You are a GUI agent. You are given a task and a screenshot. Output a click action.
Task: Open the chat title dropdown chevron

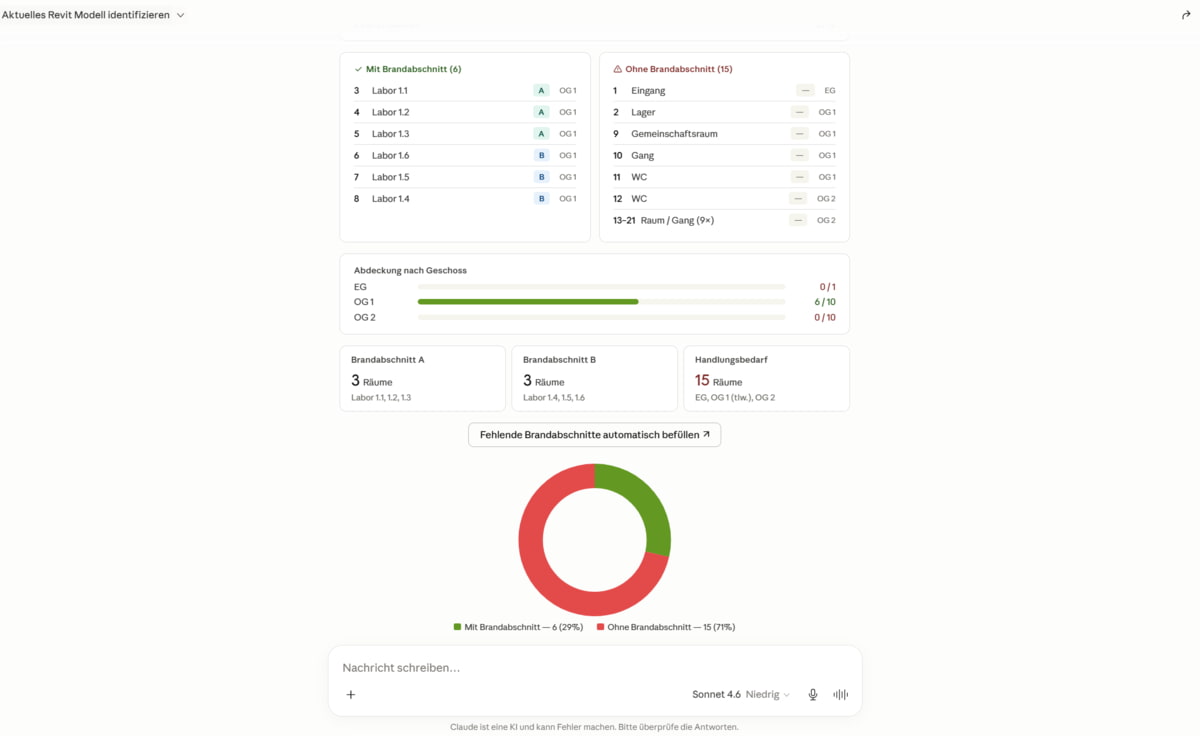[x=180, y=15]
